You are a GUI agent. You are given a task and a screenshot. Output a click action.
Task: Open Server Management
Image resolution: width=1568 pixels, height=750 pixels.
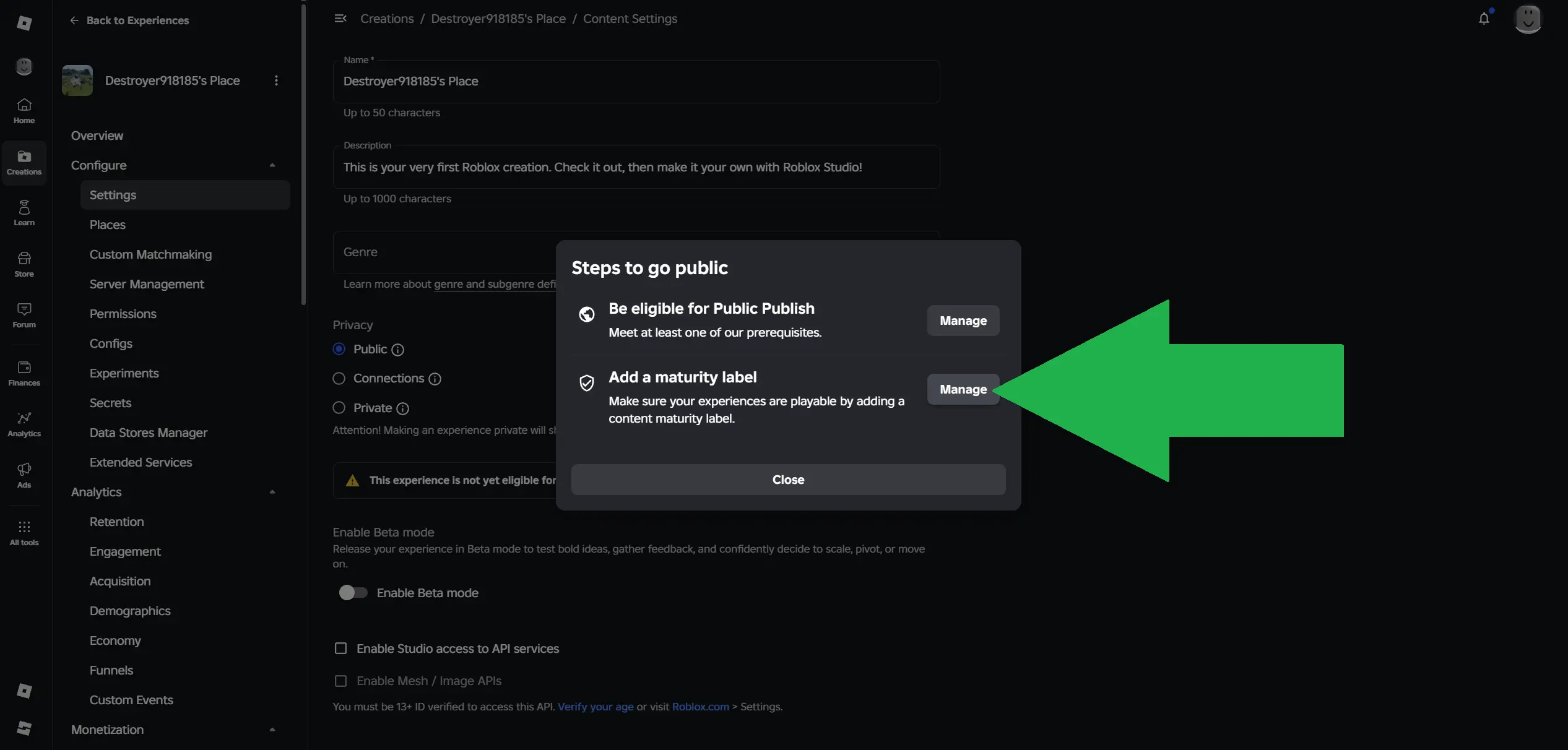coord(147,284)
